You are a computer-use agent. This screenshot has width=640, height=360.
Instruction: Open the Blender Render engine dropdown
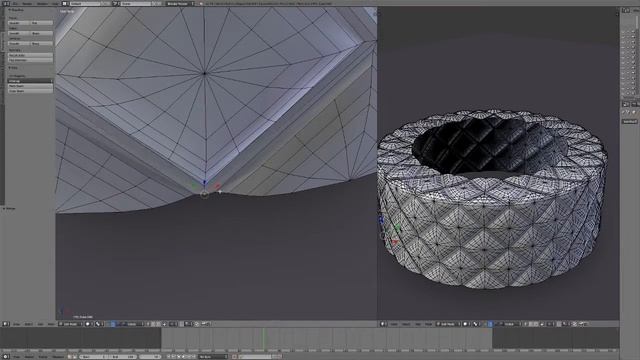click(180, 3)
